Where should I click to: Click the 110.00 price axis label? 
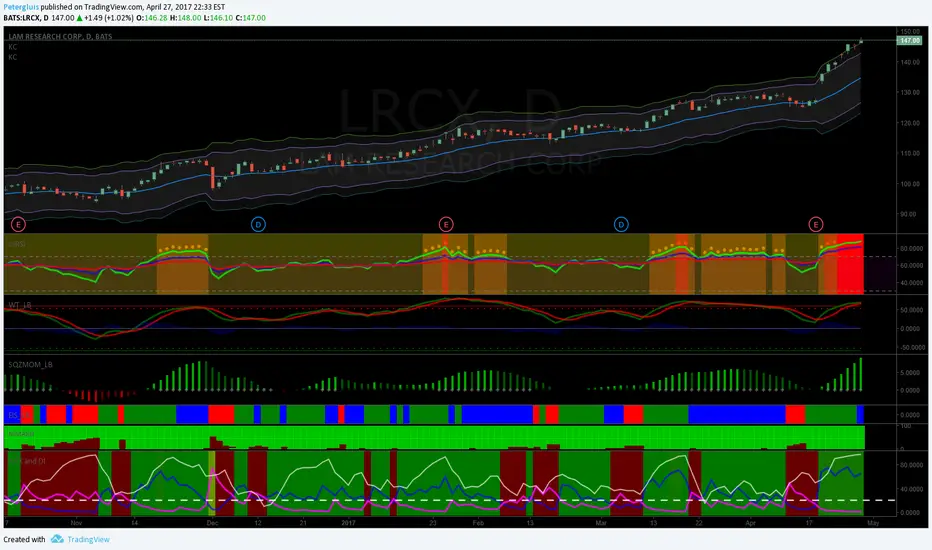coord(910,153)
